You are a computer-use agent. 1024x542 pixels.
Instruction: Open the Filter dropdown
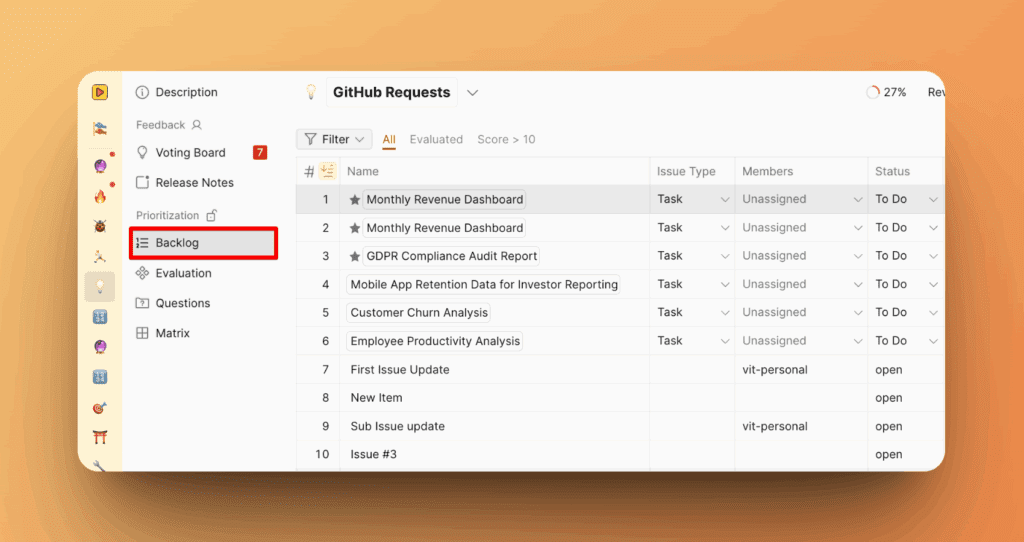334,139
